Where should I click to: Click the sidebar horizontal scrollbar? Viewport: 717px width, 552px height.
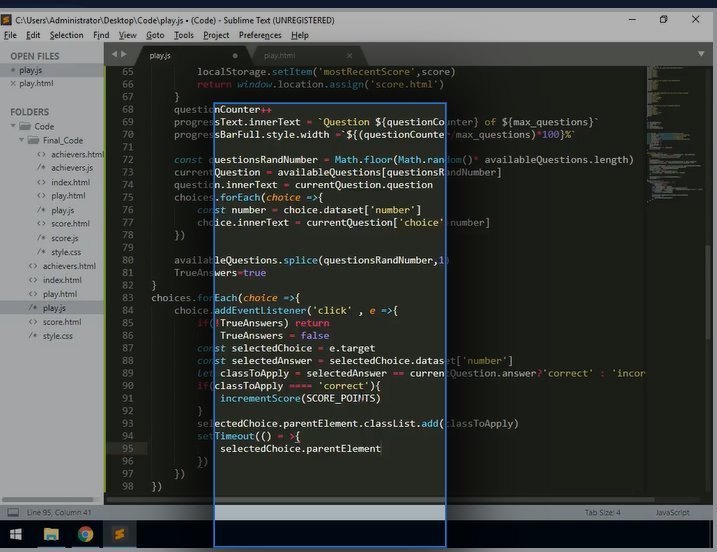coord(48,499)
